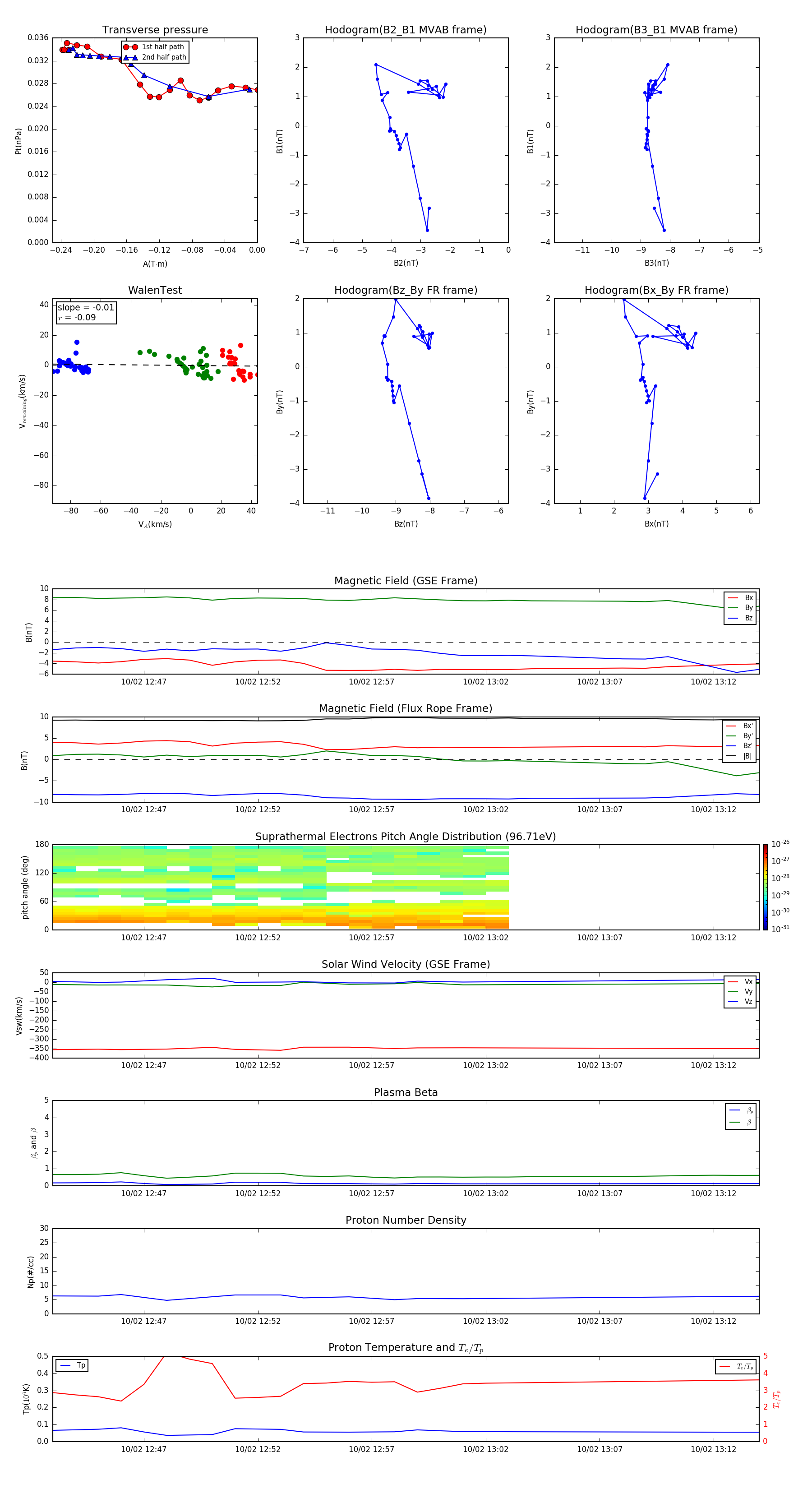Click the 'B2(nT)' x-axis label
This screenshot has height=1489, width=812.
[406, 263]
